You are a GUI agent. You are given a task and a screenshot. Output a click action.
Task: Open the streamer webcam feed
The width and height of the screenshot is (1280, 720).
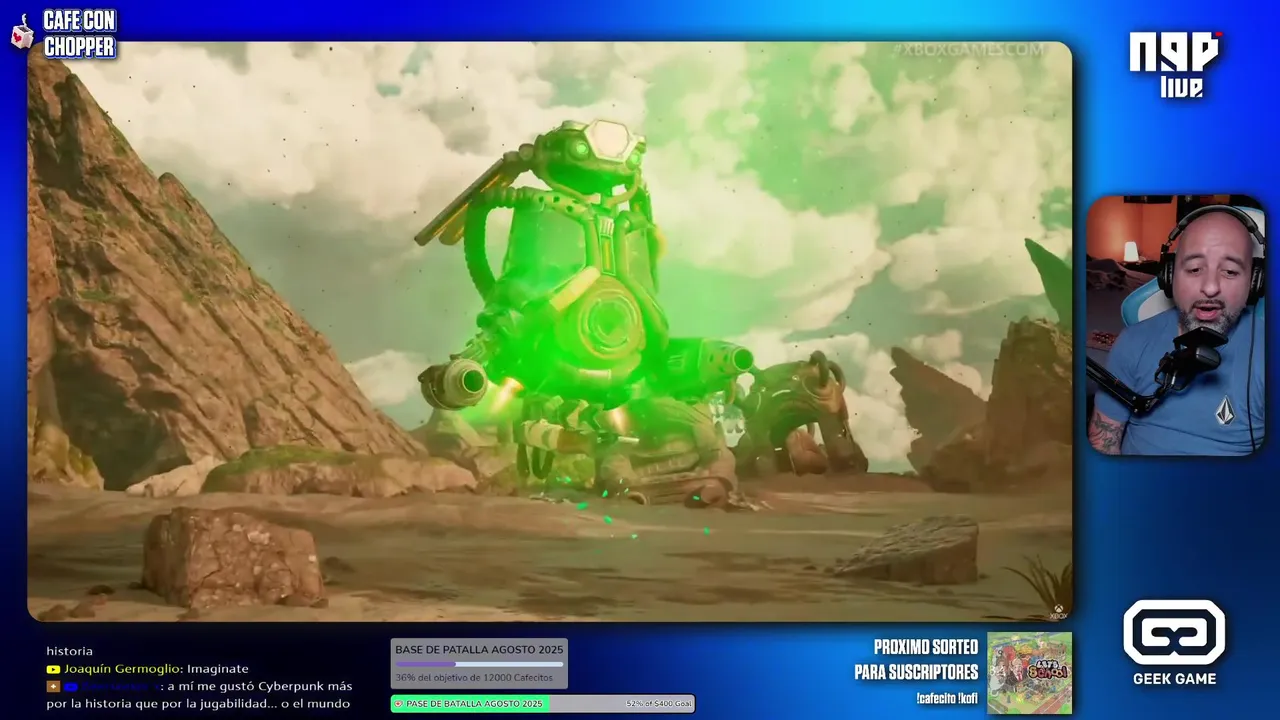1175,325
